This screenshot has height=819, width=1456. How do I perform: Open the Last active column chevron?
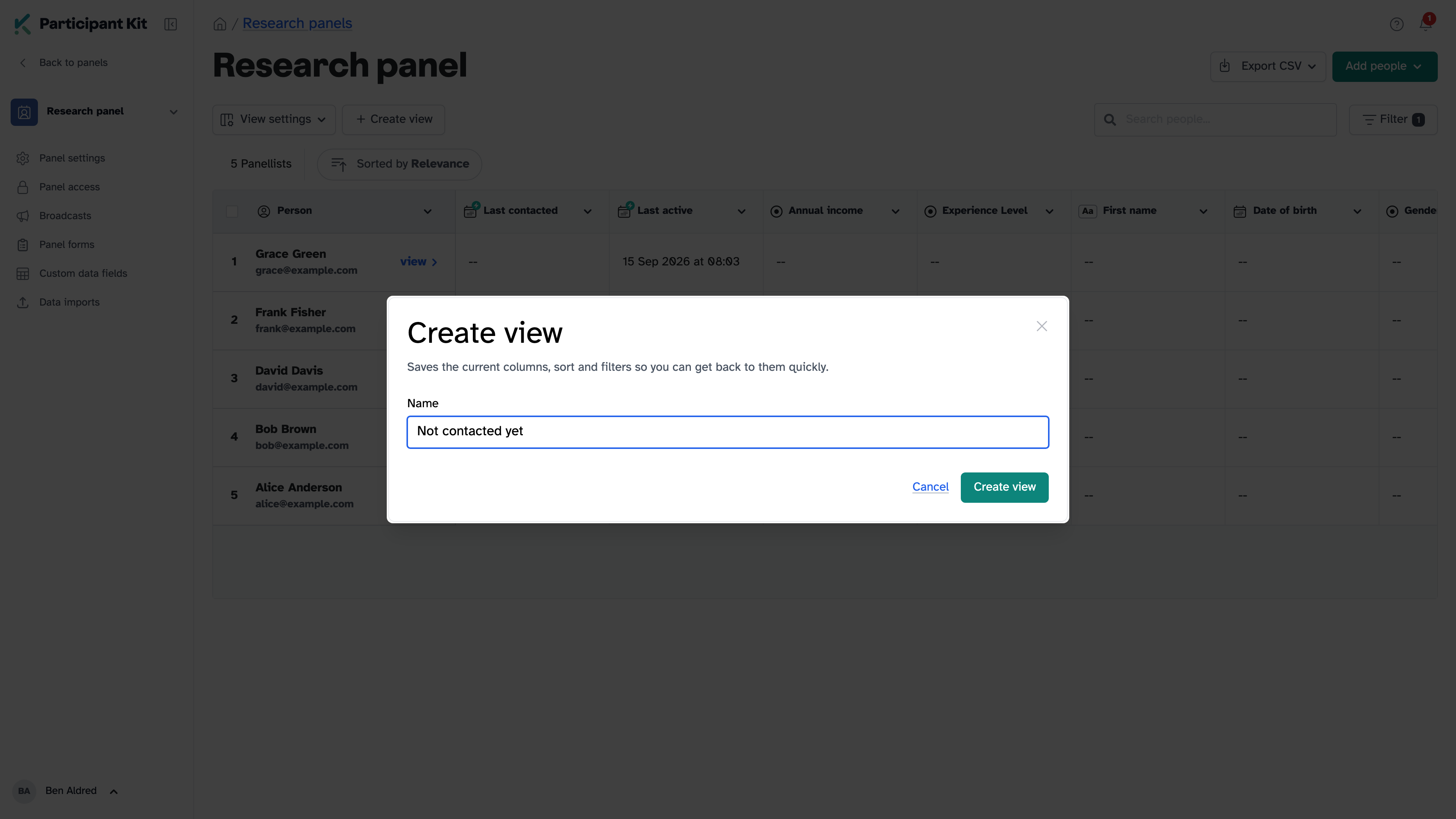point(742,212)
